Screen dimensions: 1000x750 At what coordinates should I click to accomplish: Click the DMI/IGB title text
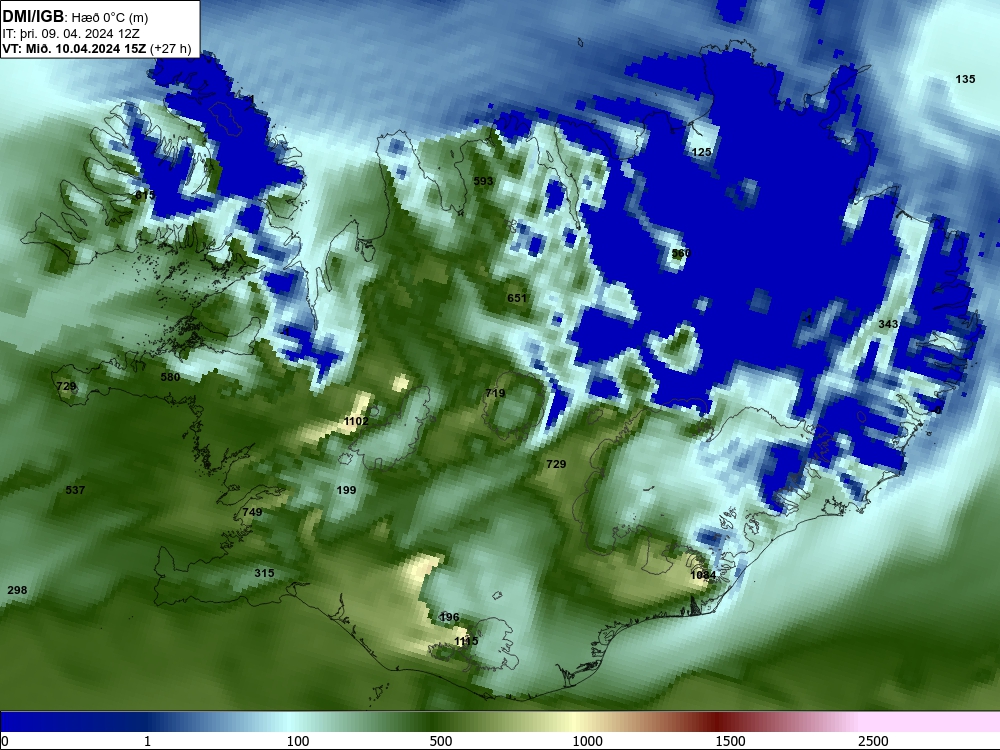click(x=33, y=17)
